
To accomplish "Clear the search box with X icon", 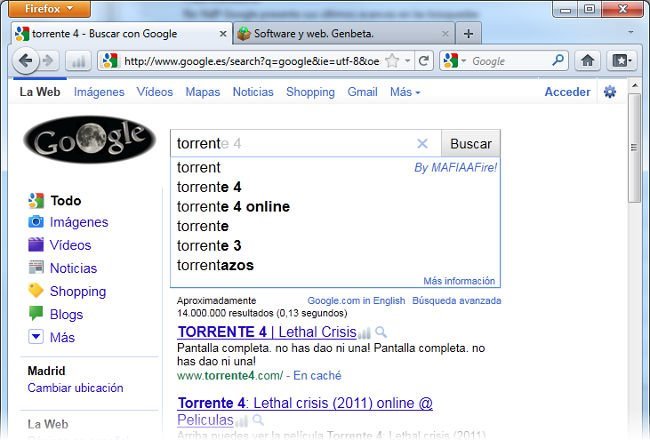I will [422, 143].
